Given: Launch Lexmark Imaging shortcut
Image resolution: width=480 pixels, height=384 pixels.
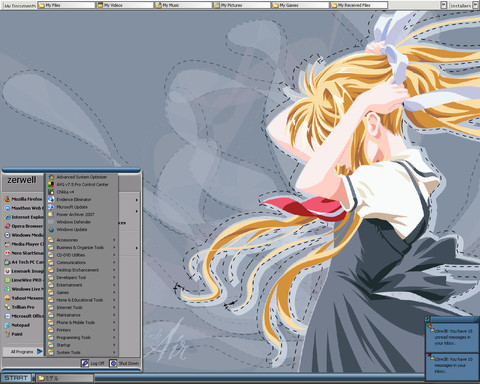Looking at the screenshot, I should 23,271.
